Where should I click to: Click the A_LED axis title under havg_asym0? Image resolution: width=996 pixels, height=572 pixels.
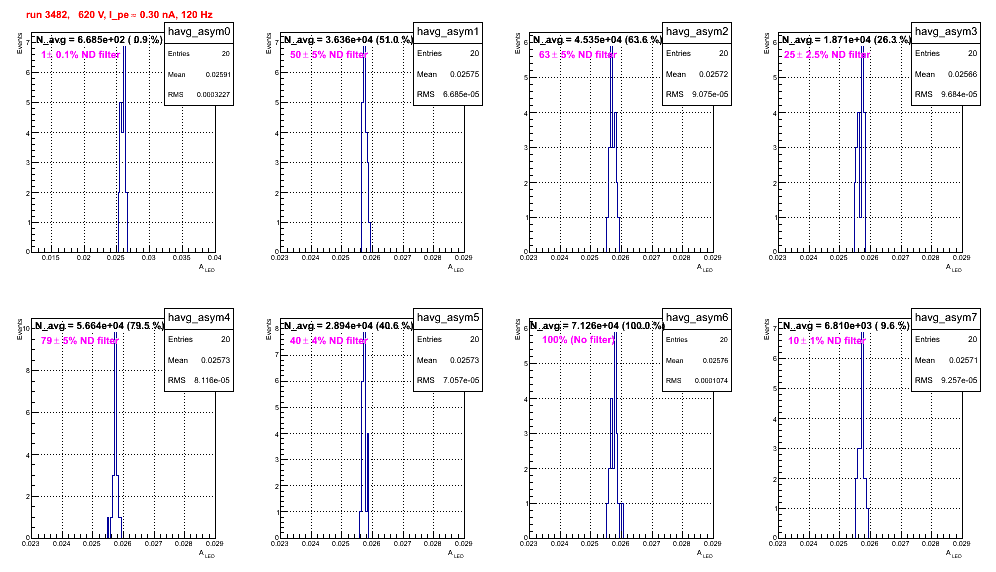pyautogui.click(x=207, y=268)
